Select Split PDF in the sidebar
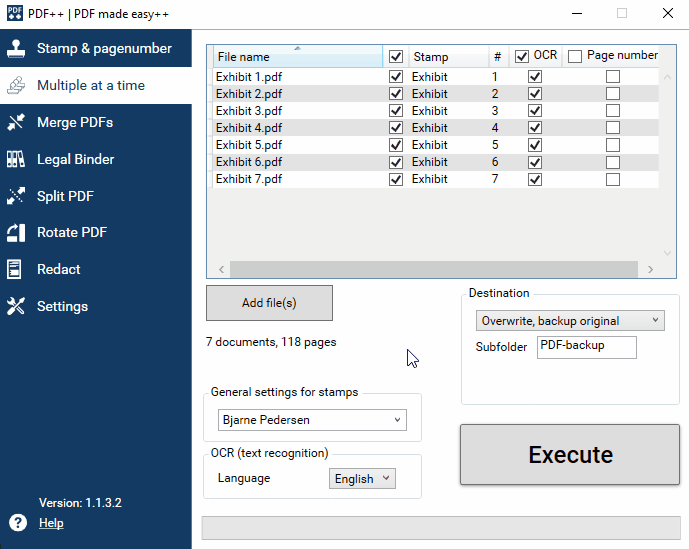This screenshot has width=689, height=549. point(96,196)
